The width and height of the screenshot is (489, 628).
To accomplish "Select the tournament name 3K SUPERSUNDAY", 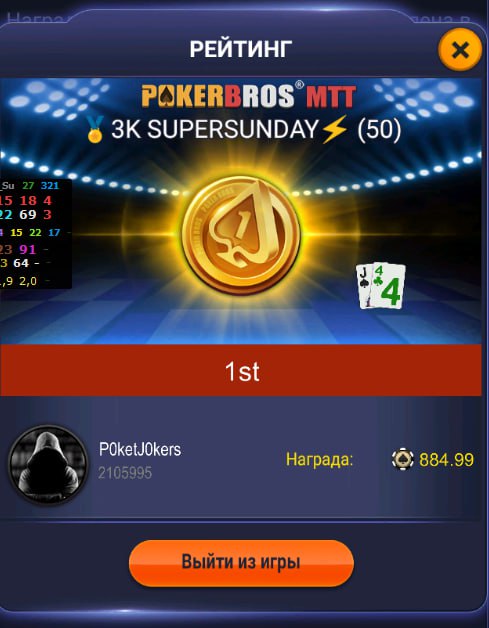I will click(215, 129).
